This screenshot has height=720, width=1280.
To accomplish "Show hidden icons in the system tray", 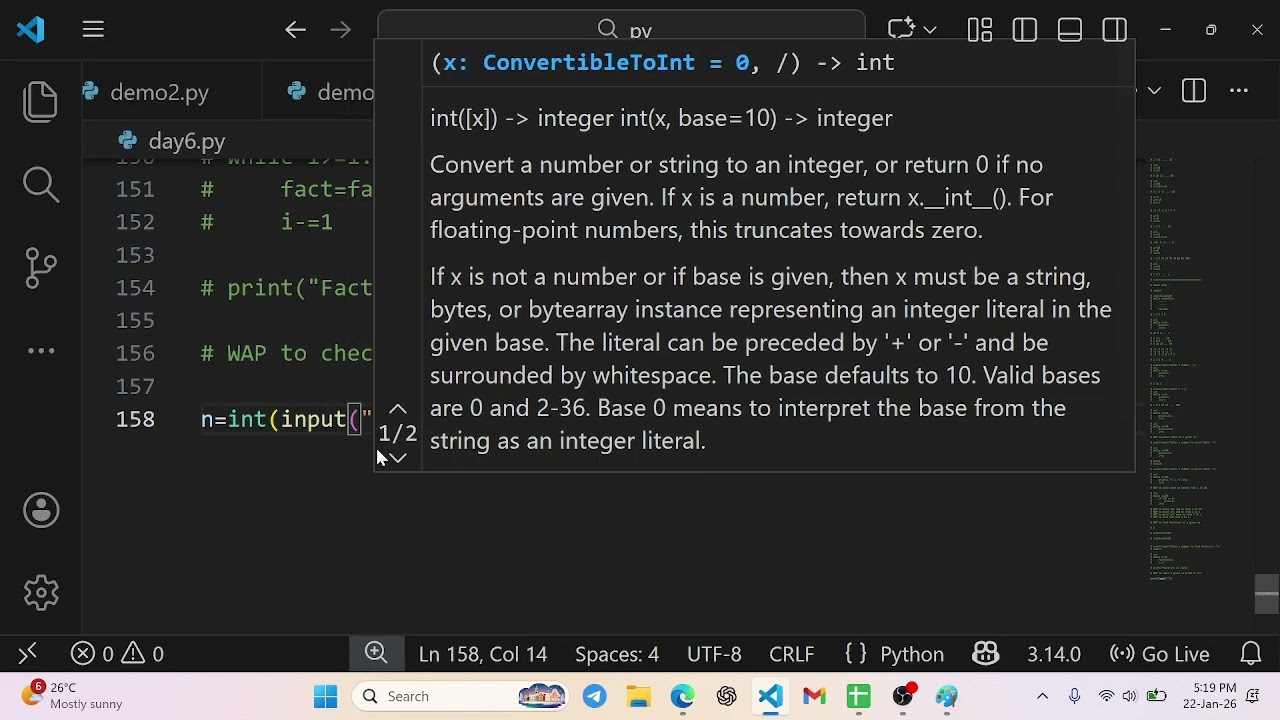I will [1042, 696].
